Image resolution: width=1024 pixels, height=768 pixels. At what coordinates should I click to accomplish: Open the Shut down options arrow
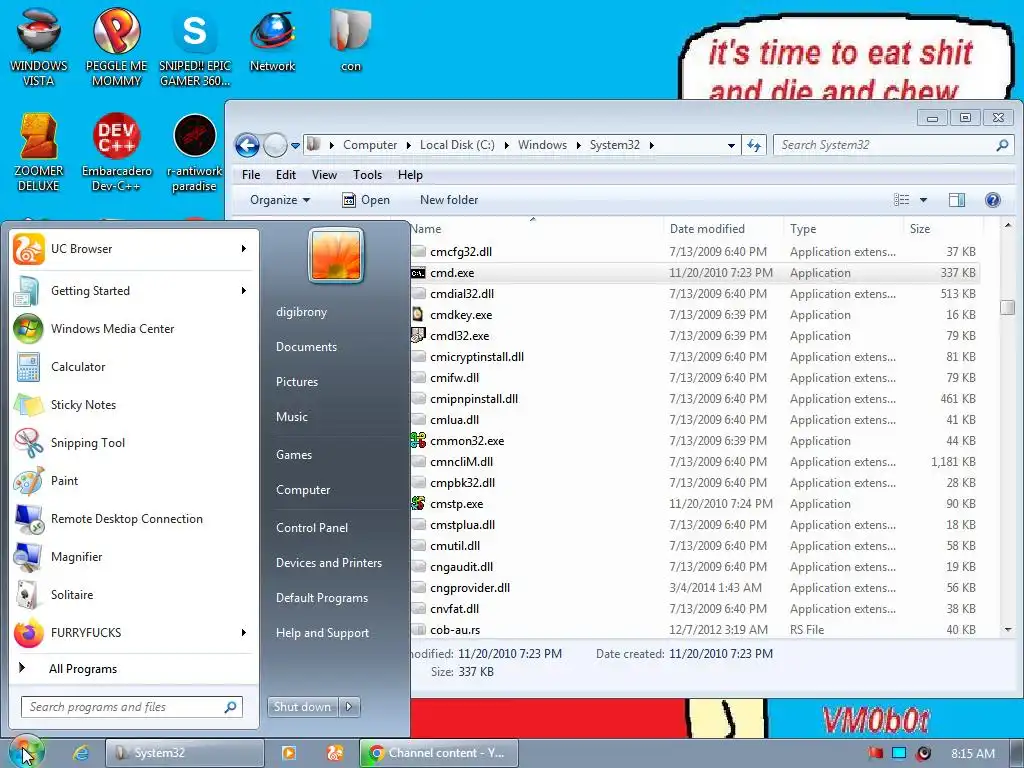coord(349,707)
